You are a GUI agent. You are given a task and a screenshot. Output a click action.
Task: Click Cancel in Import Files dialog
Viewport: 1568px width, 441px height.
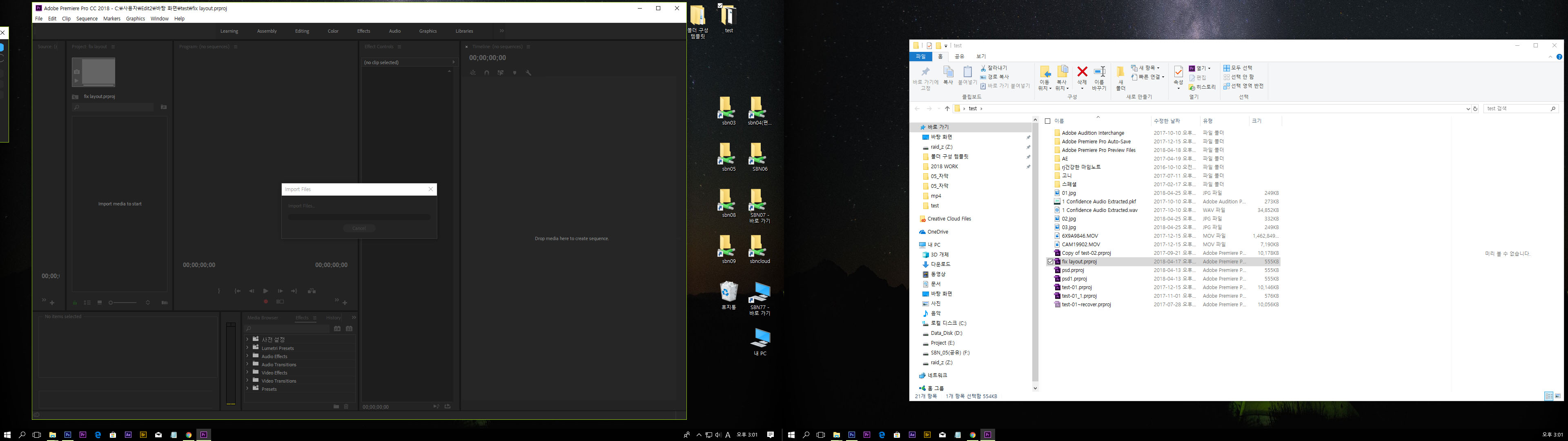tap(359, 228)
